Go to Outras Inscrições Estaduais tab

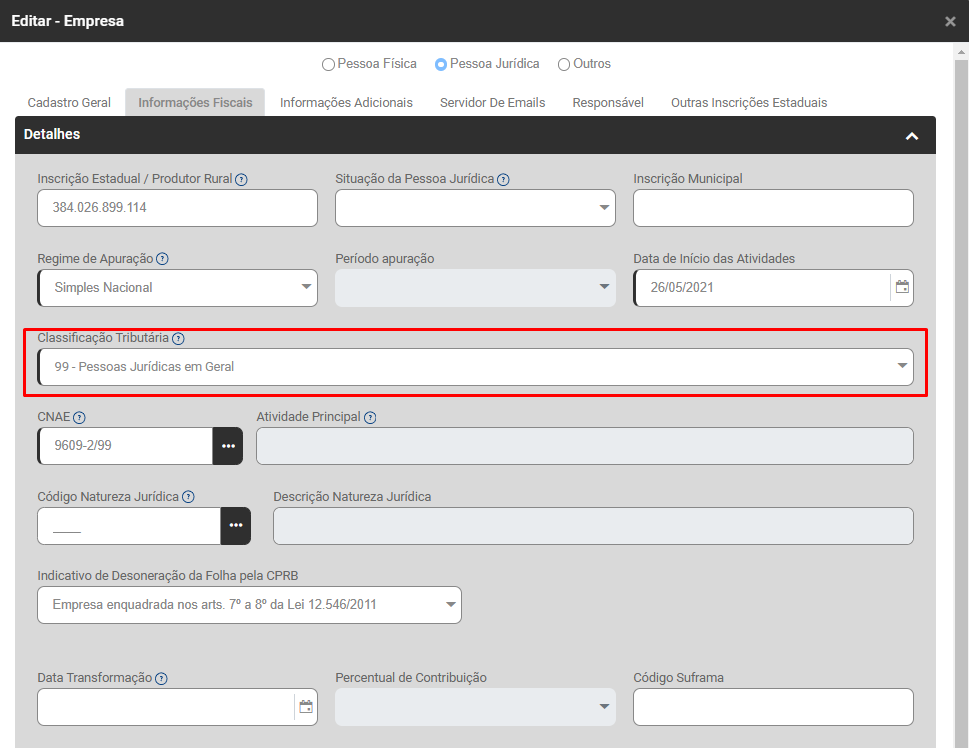(748, 103)
